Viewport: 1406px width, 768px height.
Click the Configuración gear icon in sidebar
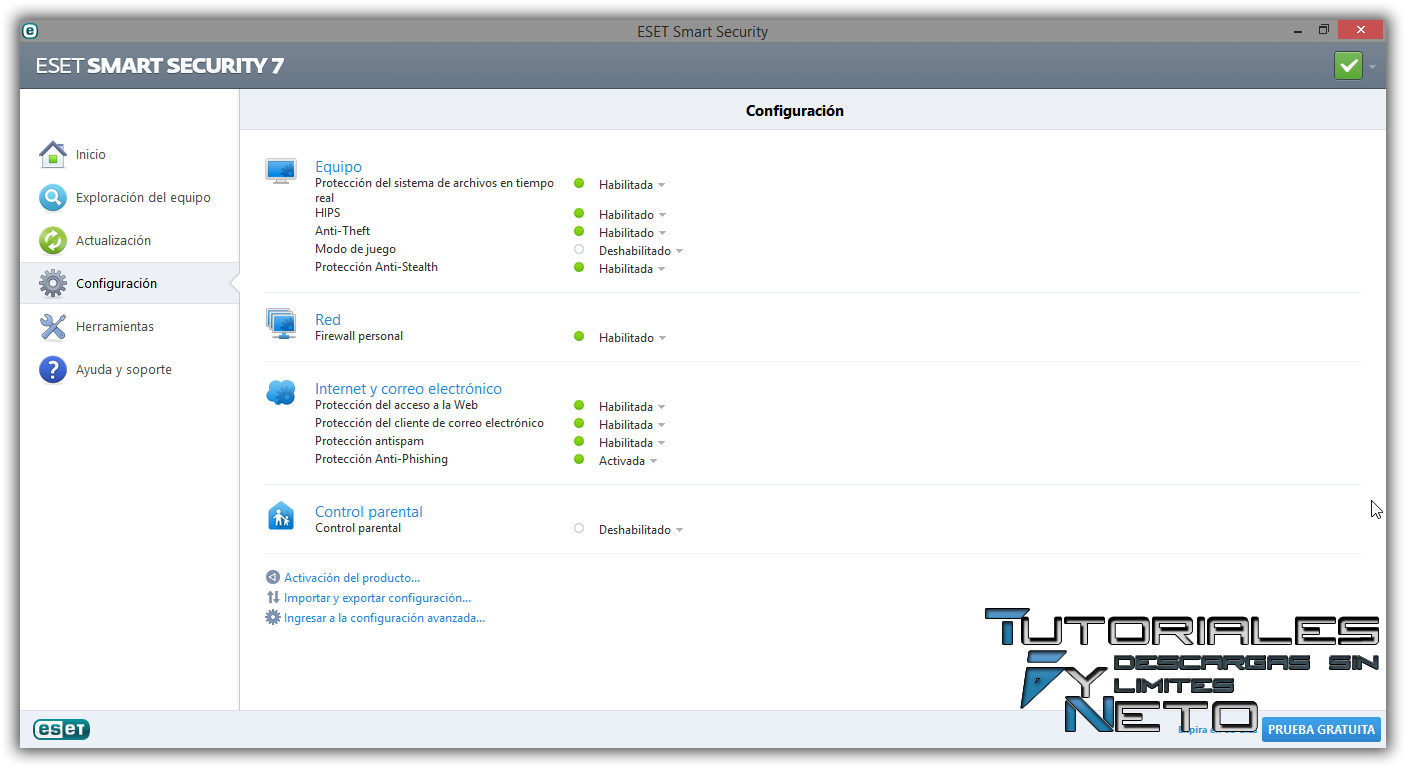pyautogui.click(x=53, y=284)
